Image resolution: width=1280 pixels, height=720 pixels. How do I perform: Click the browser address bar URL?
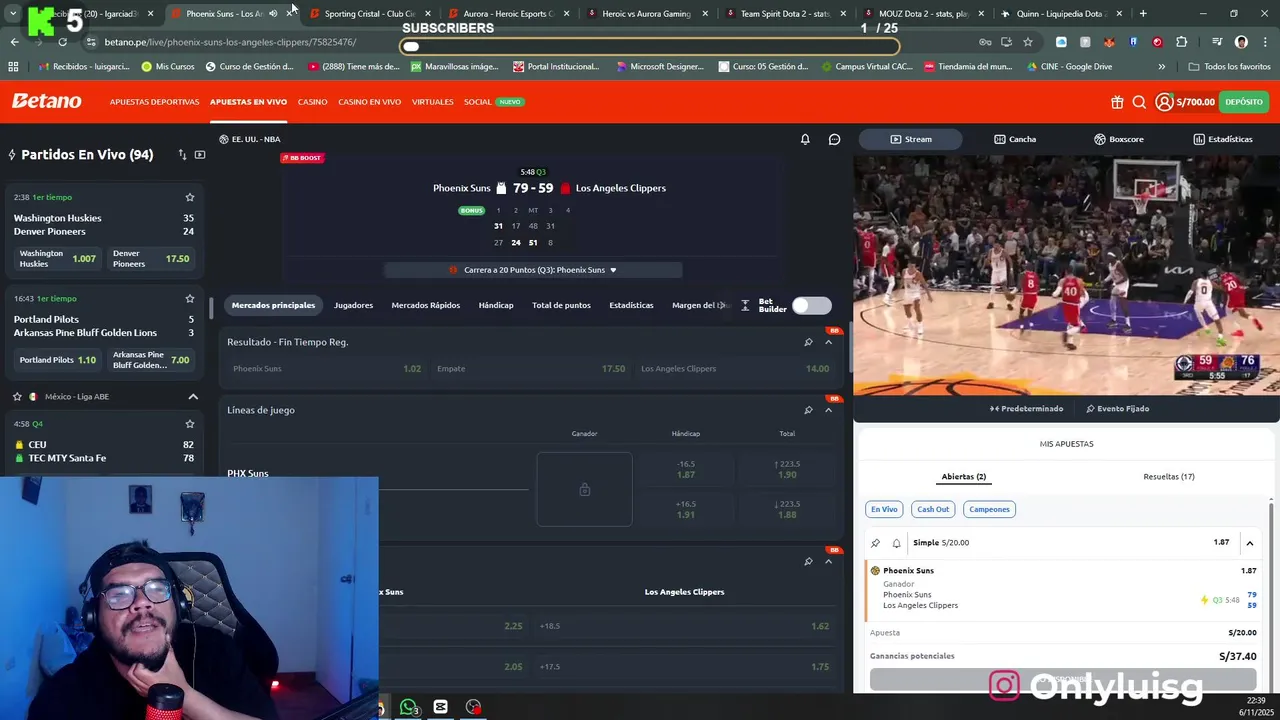coord(230,42)
